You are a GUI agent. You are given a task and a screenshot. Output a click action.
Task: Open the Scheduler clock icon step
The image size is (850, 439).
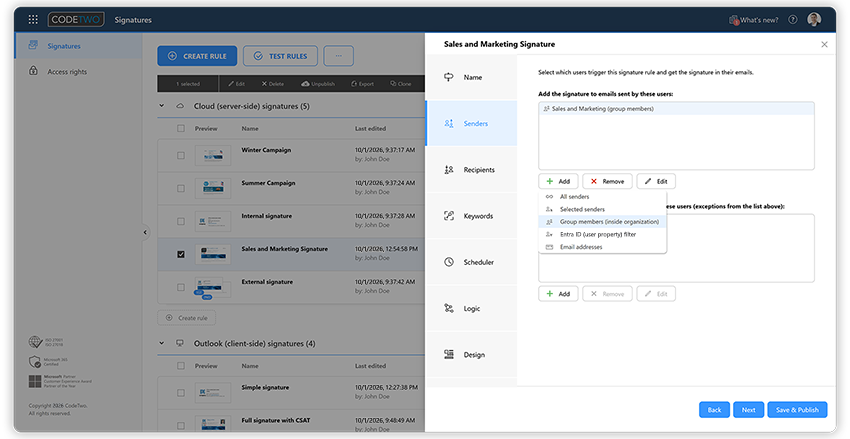point(449,262)
